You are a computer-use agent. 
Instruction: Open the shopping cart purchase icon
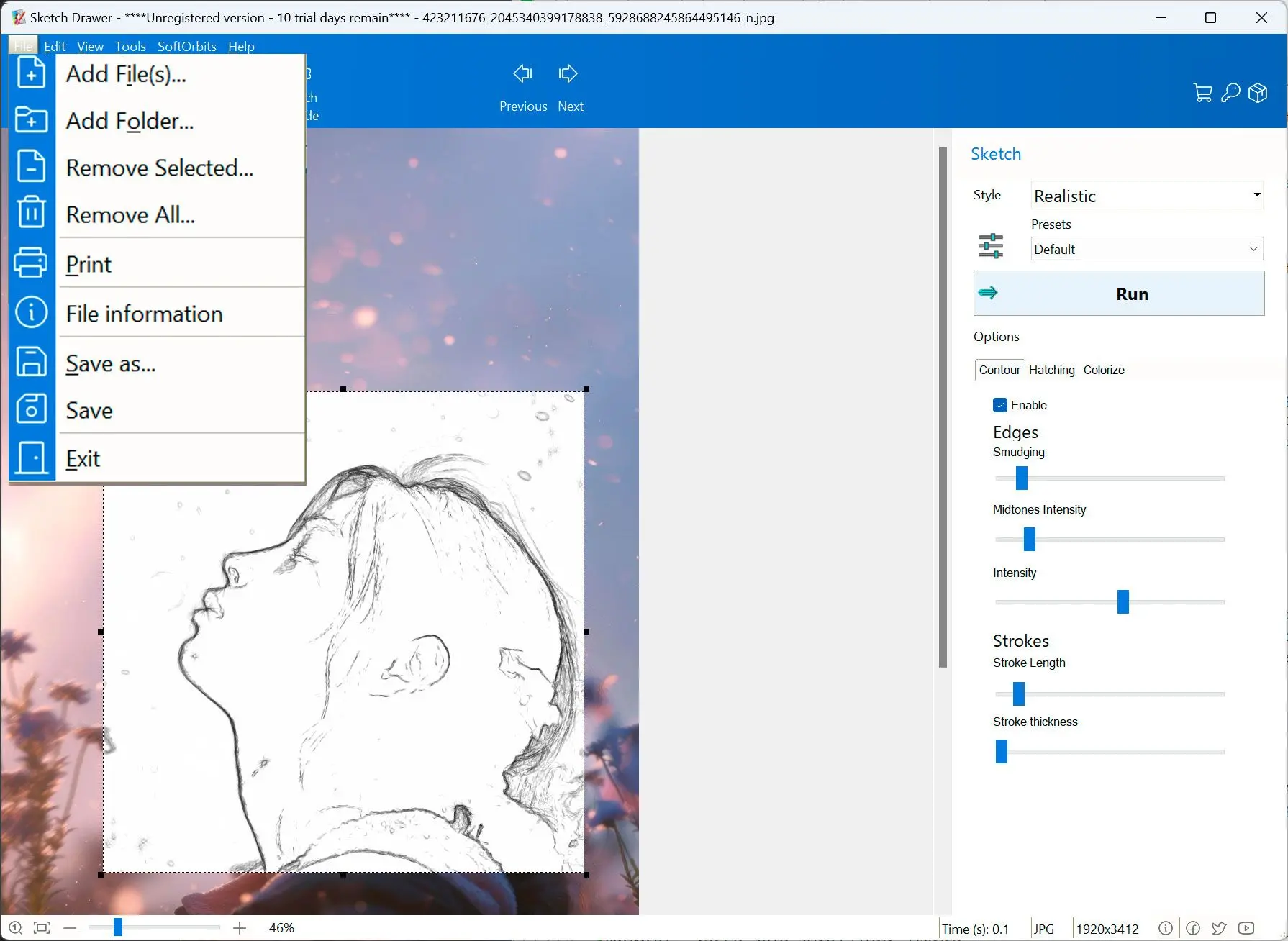(1202, 93)
